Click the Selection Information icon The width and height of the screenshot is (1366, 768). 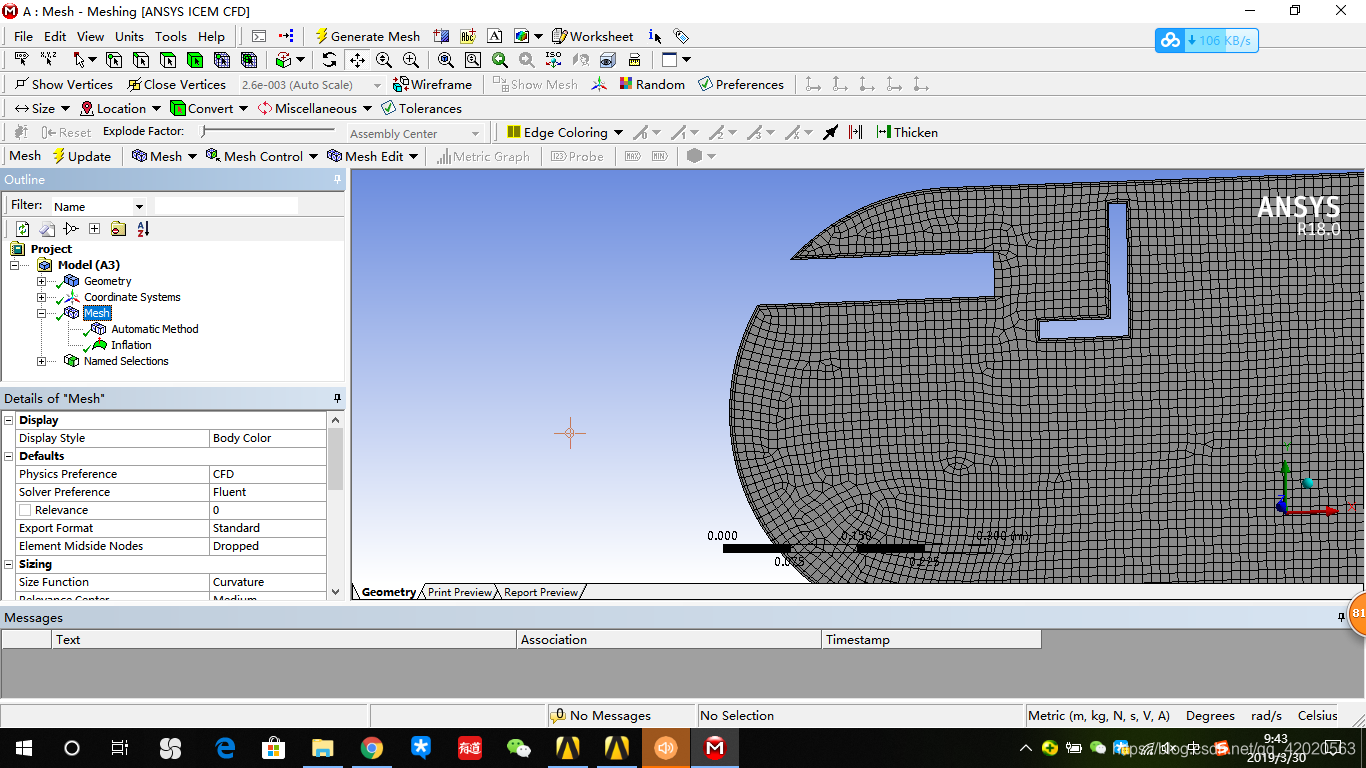coord(655,36)
